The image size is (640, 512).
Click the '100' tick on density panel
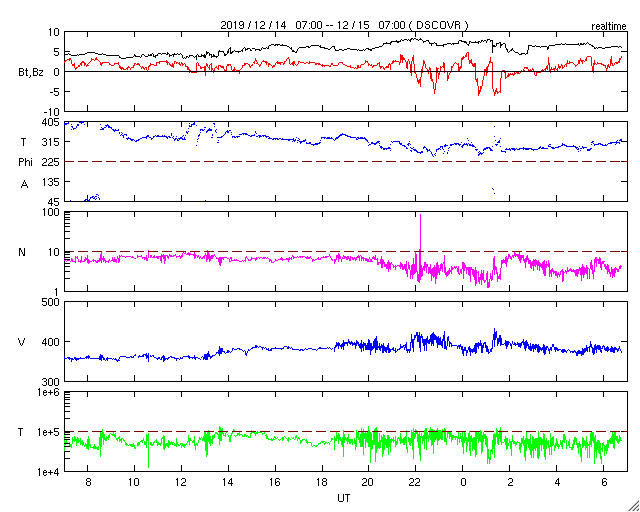click(51, 212)
